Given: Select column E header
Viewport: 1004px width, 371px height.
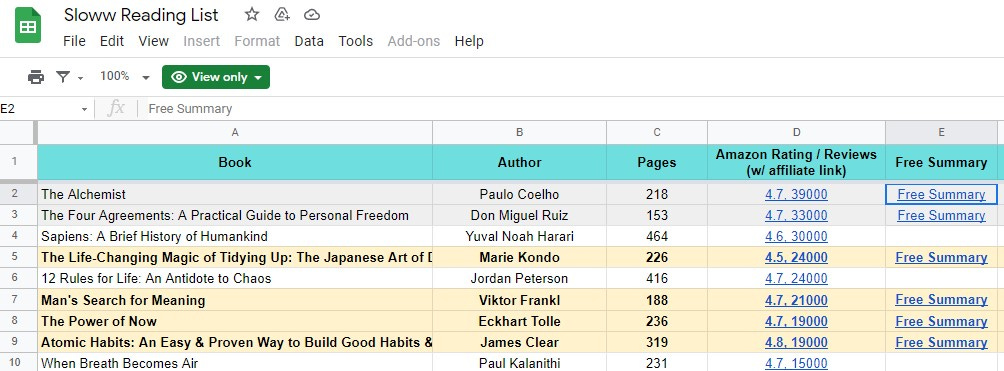Looking at the screenshot, I should point(941,133).
